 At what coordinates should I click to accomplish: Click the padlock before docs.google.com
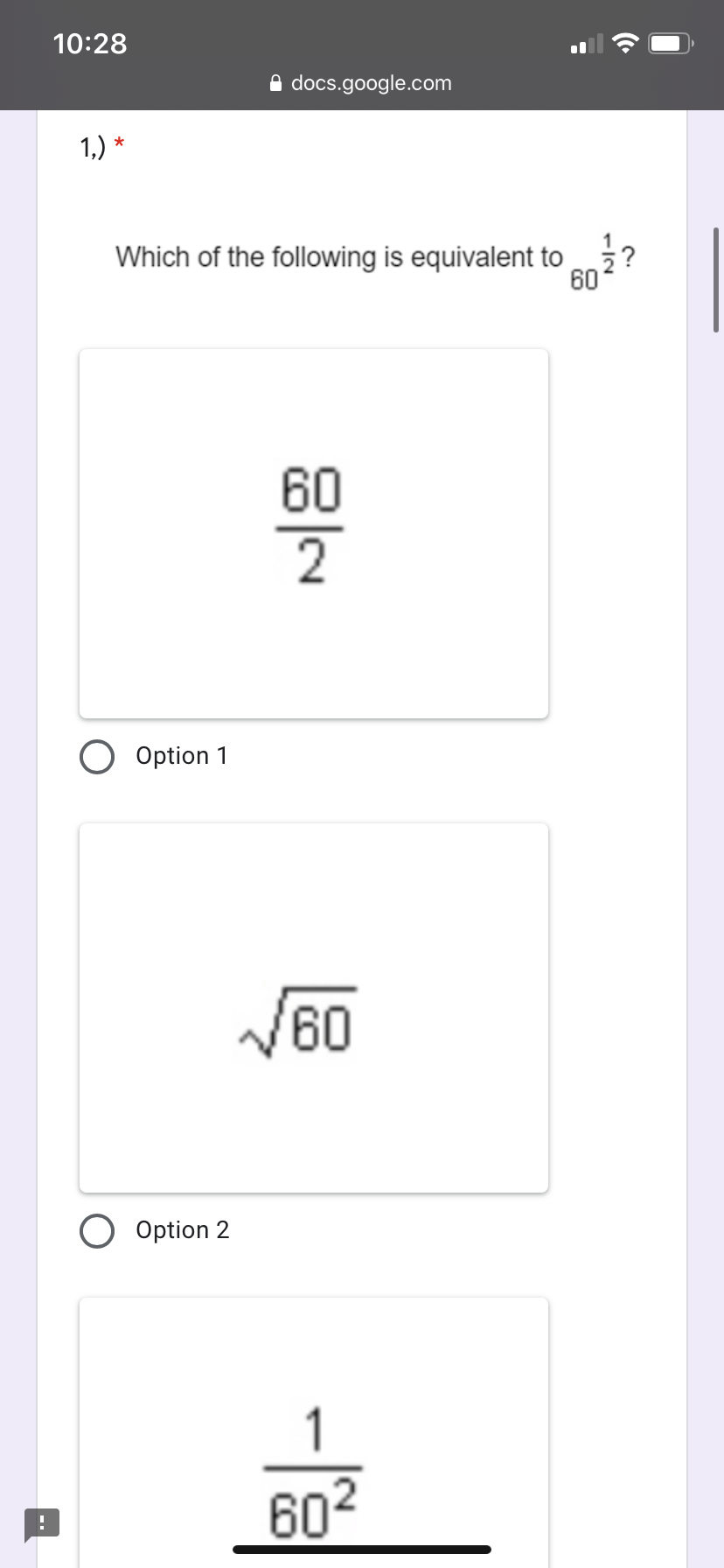click(x=275, y=83)
